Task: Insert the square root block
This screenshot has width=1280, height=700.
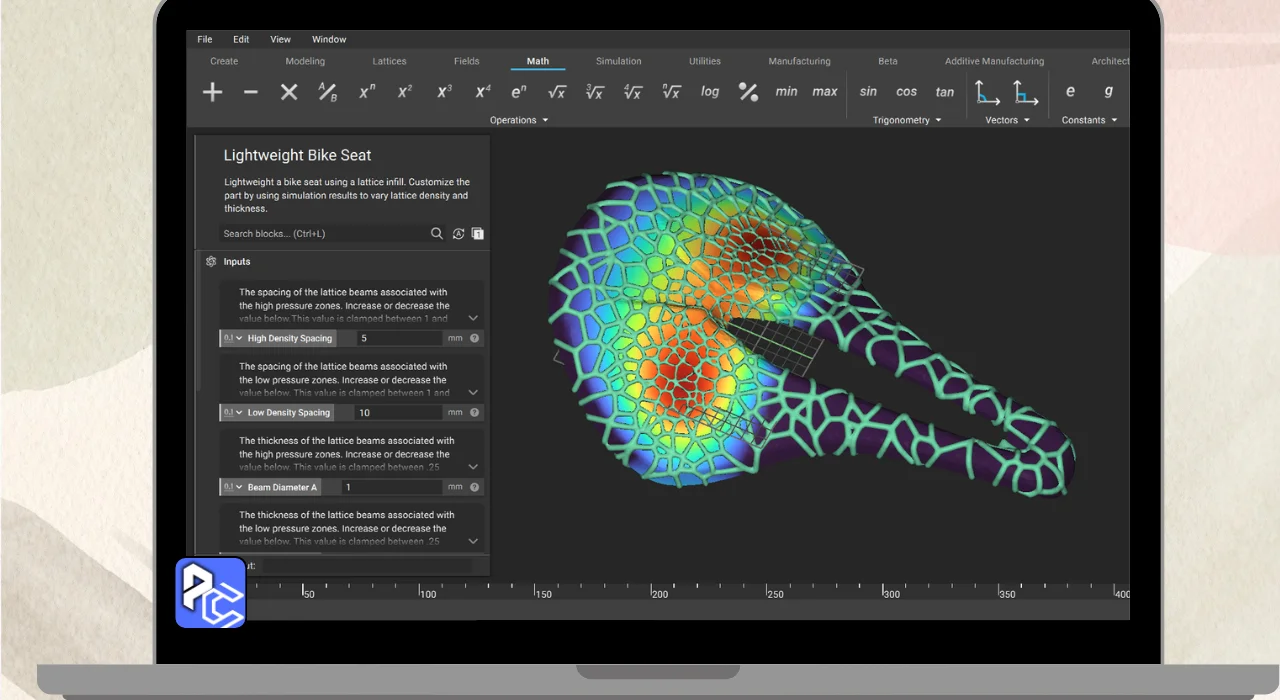Action: point(557,92)
